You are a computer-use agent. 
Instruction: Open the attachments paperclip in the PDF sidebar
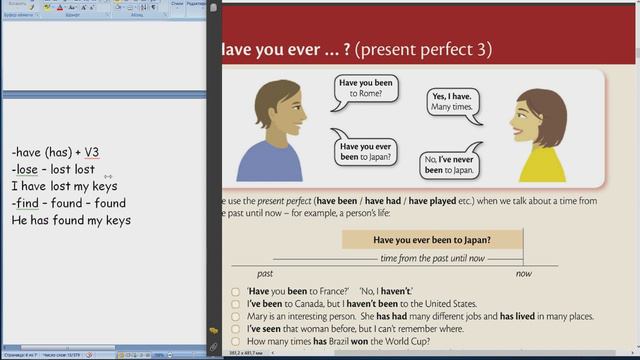(213, 347)
